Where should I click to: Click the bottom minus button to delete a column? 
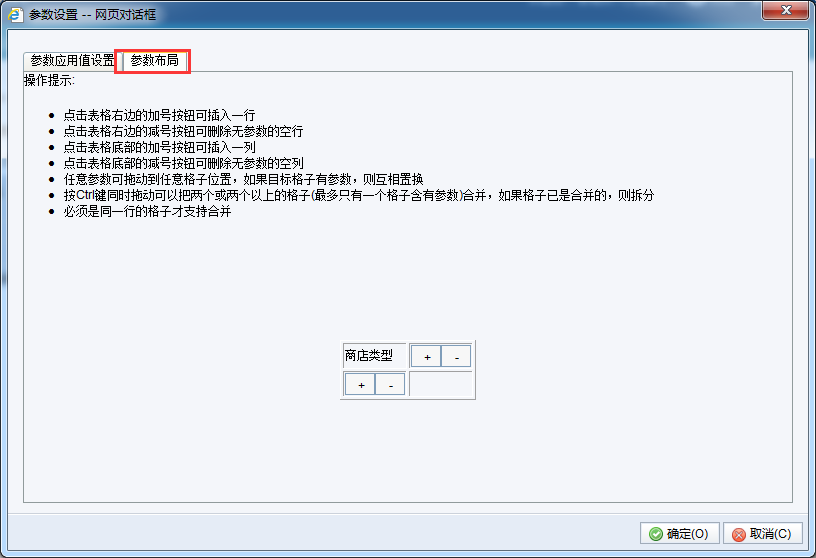390,385
